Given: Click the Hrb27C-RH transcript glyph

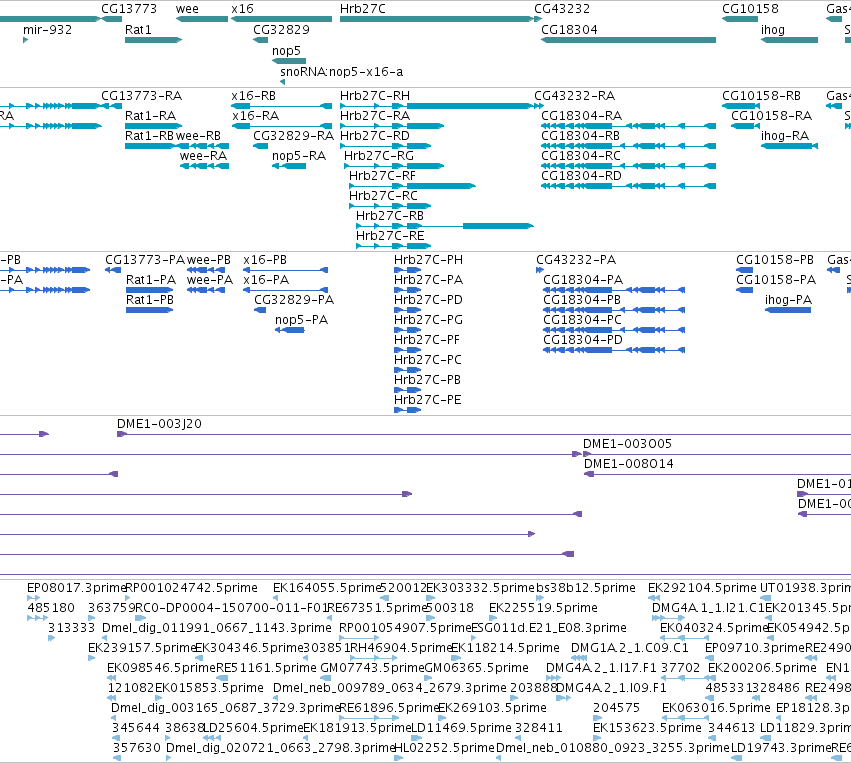Looking at the screenshot, I should [x=437, y=106].
